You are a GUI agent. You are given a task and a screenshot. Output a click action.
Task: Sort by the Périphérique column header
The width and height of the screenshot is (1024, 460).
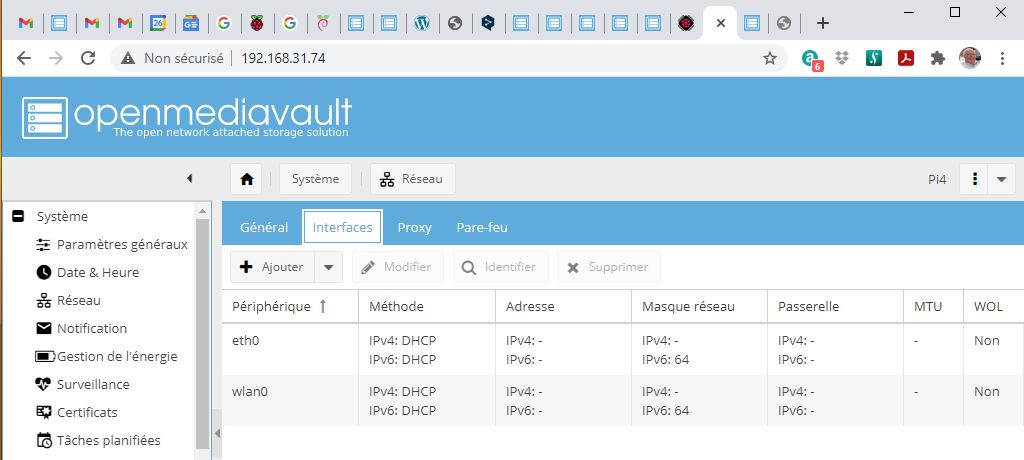(x=290, y=306)
